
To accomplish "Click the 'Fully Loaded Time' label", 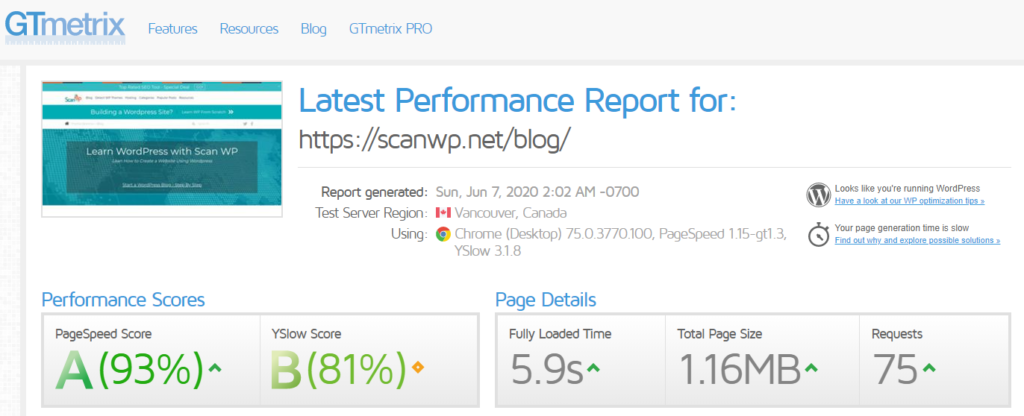I will pyautogui.click(x=560, y=334).
